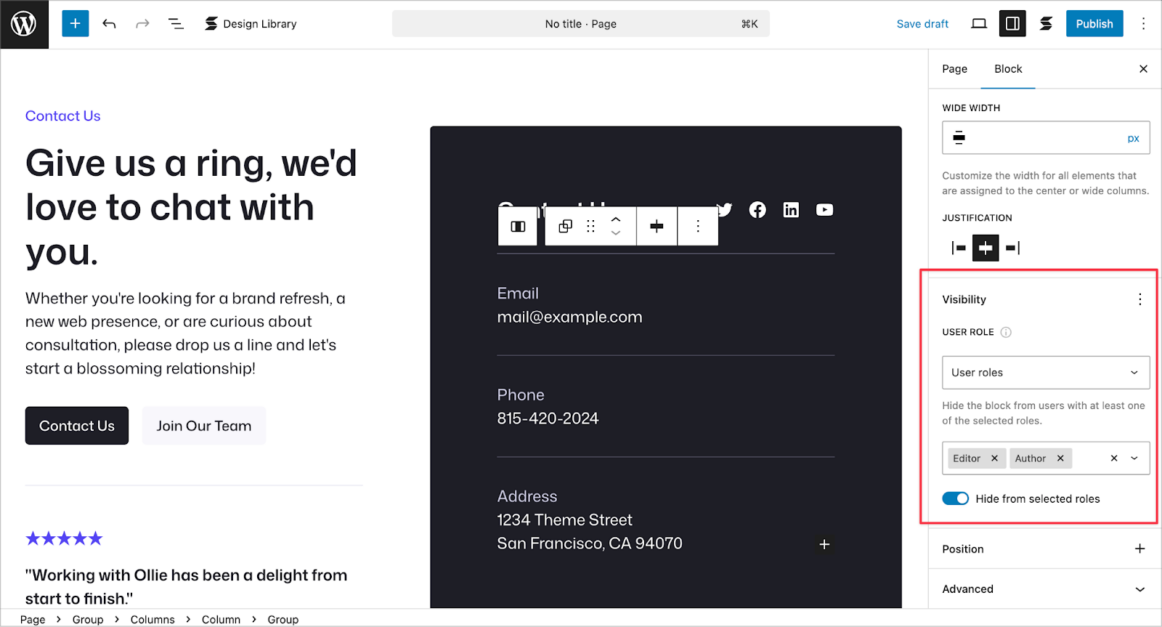This screenshot has height=627, width=1162.
Task: Open the document overview list view
Action: [x=176, y=24]
